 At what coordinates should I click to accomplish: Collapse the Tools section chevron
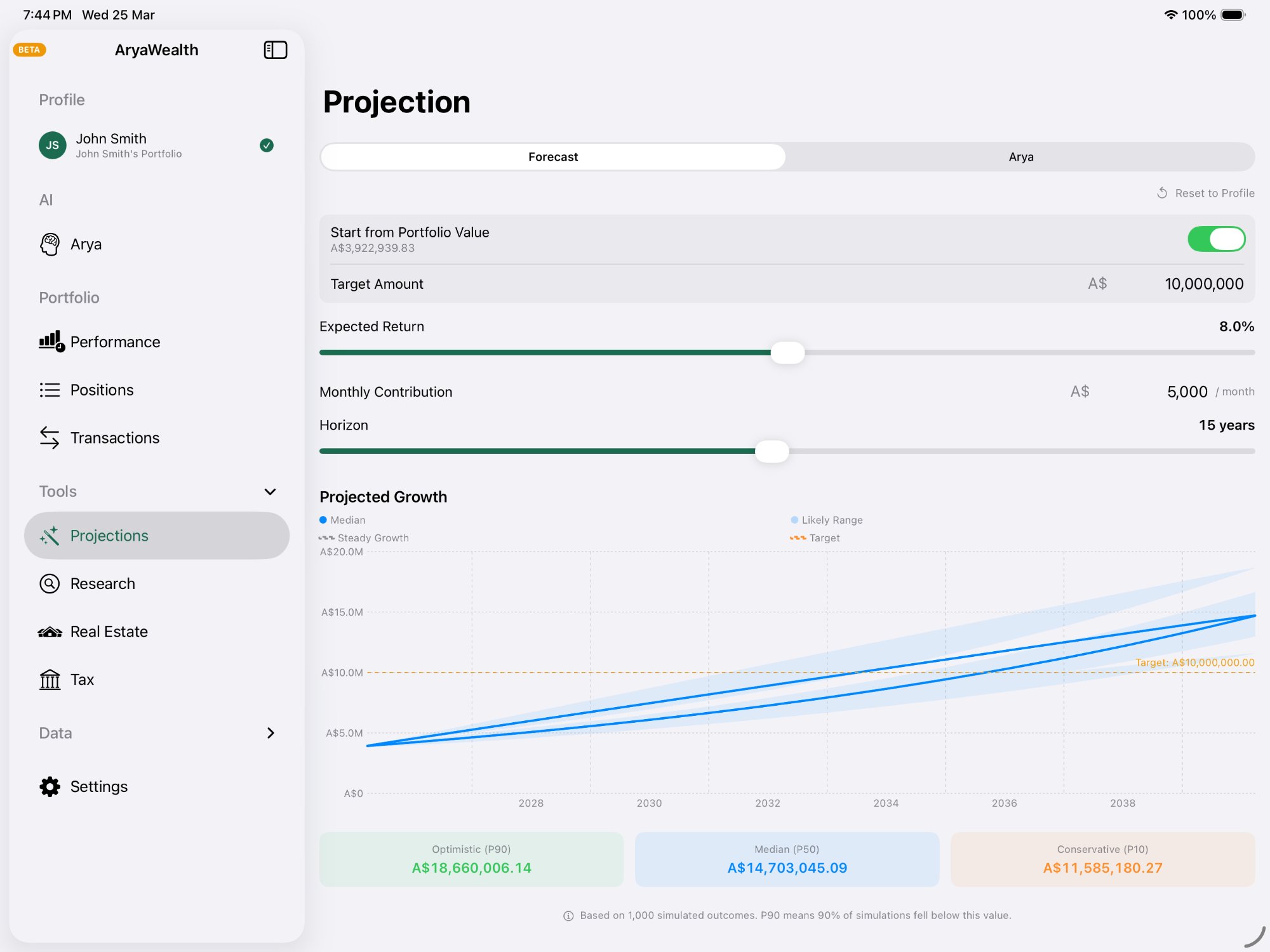(270, 492)
